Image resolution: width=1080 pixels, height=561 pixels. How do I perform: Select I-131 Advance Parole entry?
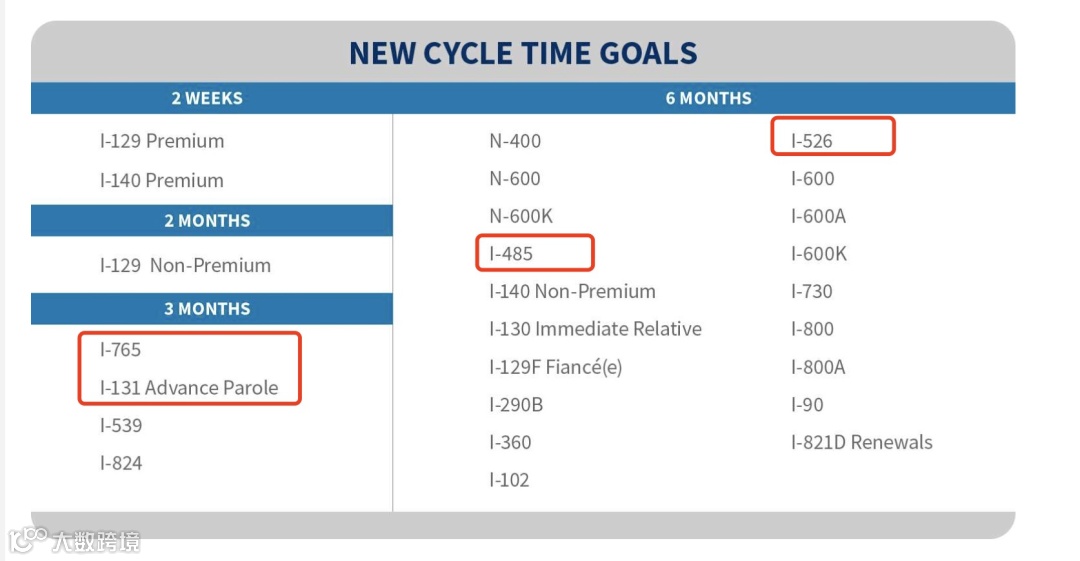coord(189,387)
